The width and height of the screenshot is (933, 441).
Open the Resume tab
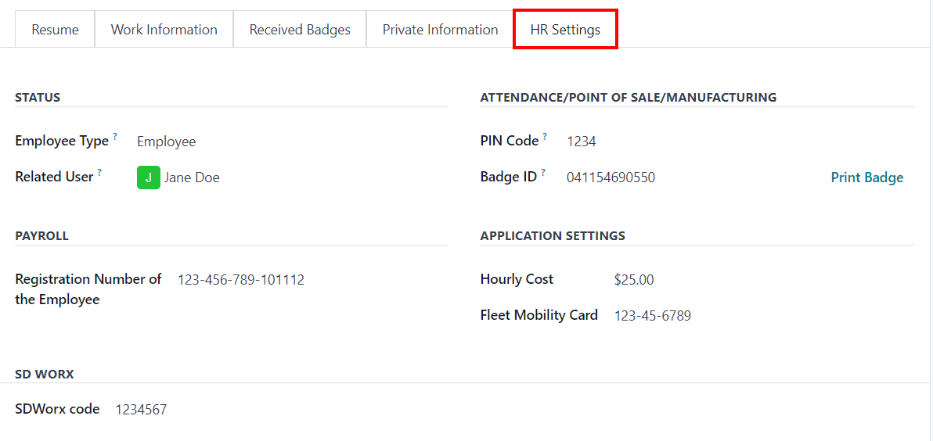click(55, 30)
